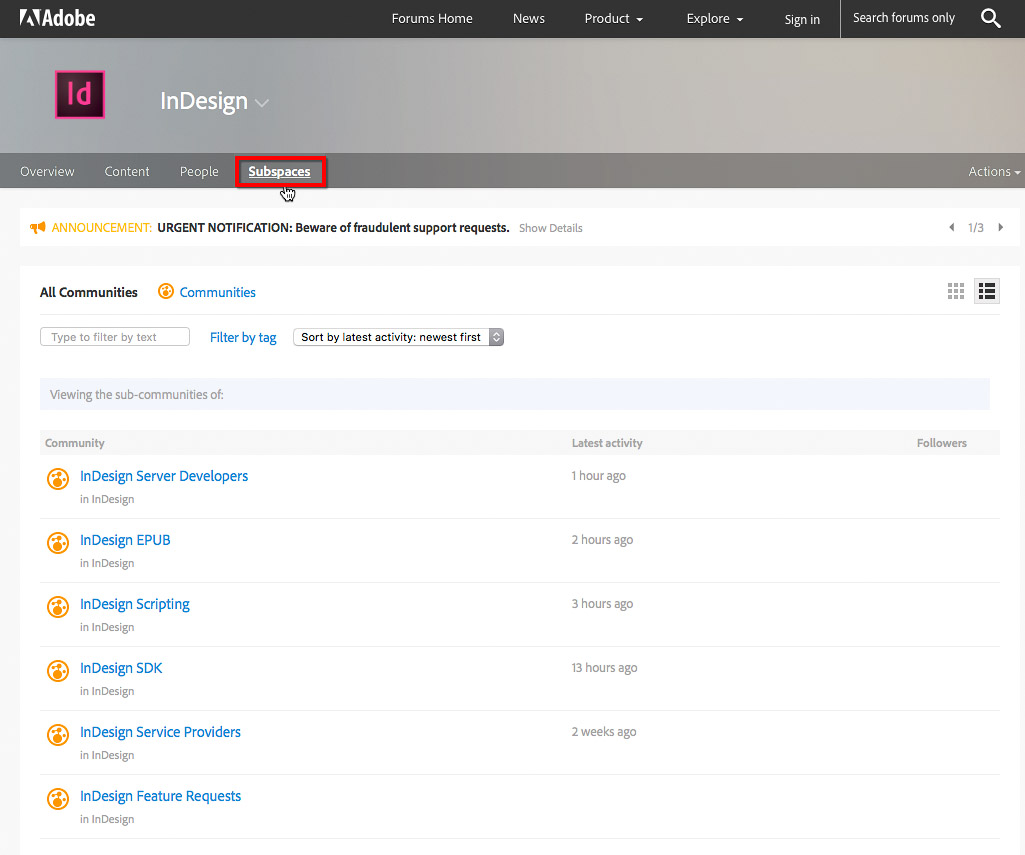
Task: Open the InDesign Feature Requests community
Action: coord(161,796)
